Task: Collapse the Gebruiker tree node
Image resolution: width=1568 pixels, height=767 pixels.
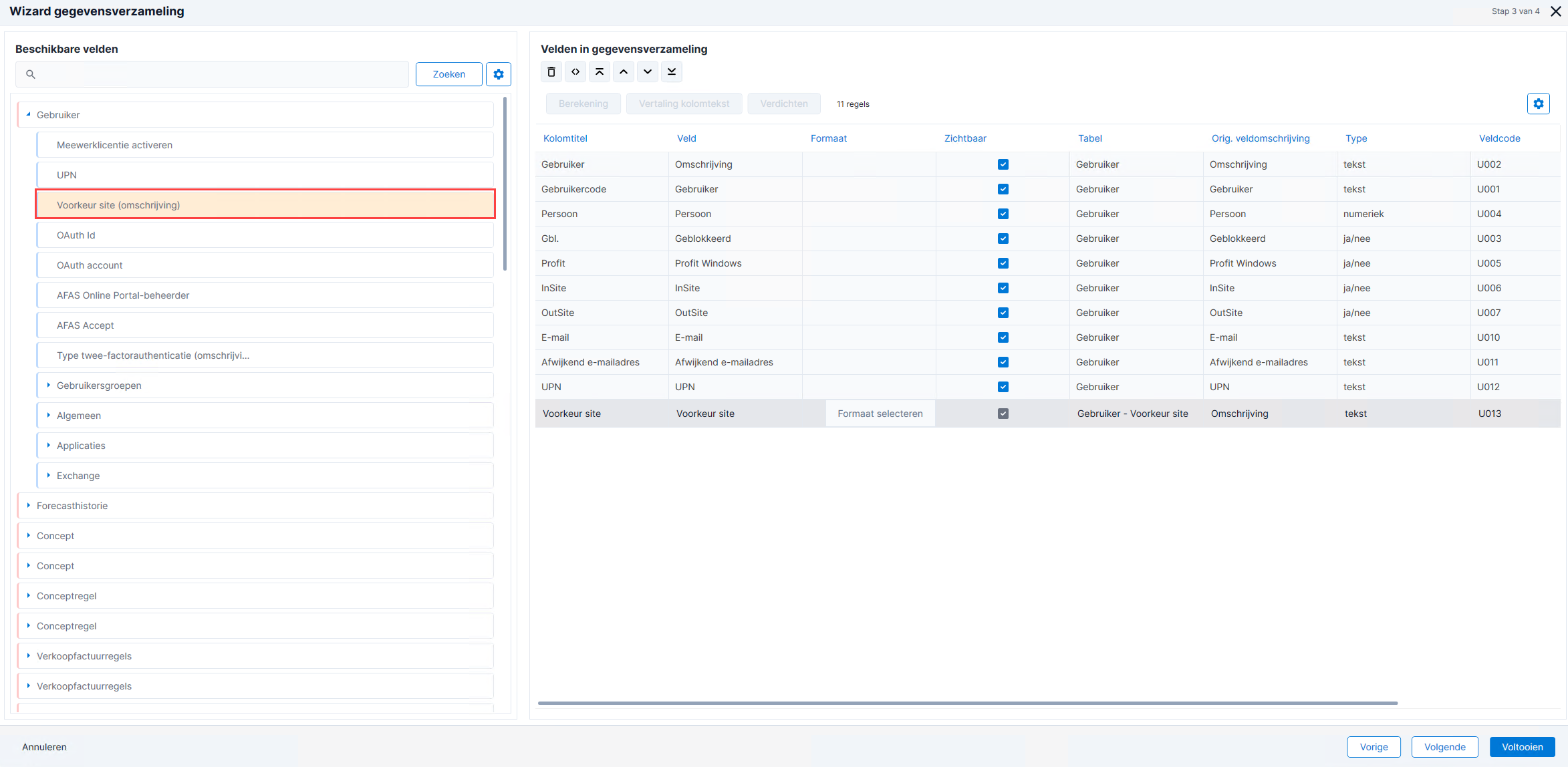Action: [29, 115]
